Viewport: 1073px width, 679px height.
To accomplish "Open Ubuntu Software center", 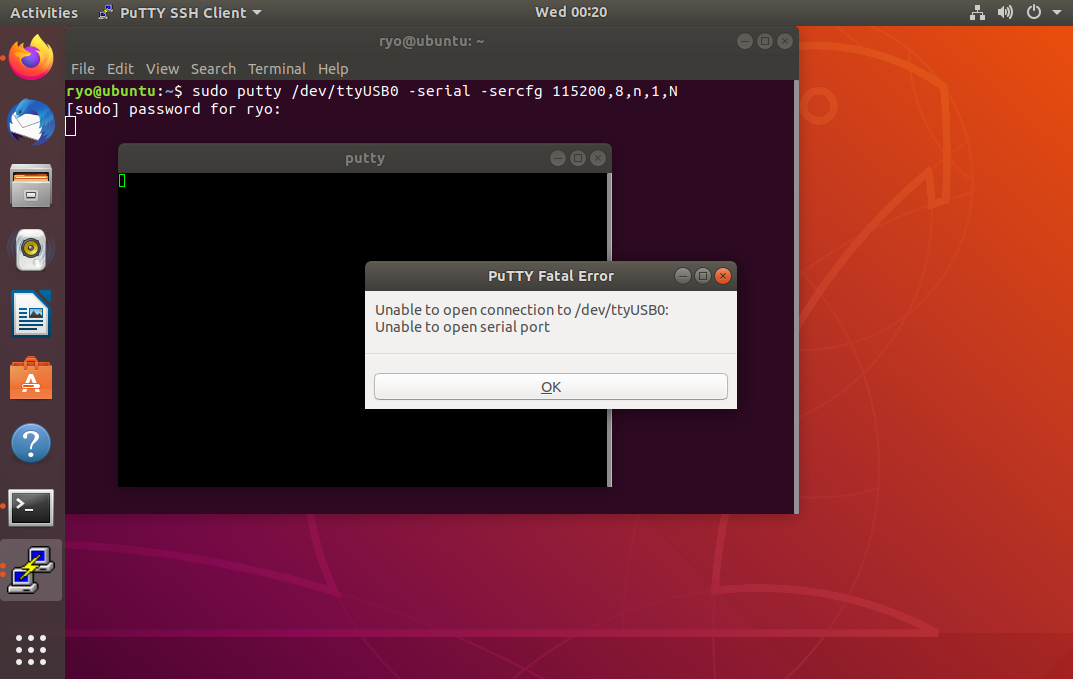I will pos(31,379).
